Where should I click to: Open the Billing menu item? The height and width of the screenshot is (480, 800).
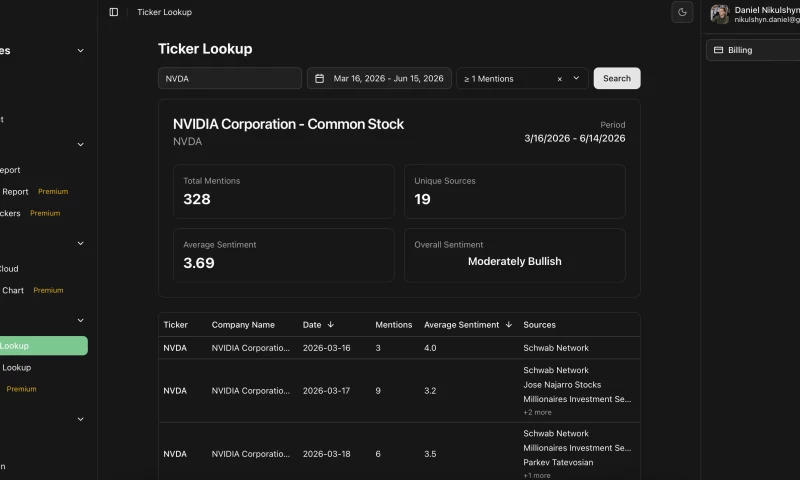[753, 50]
